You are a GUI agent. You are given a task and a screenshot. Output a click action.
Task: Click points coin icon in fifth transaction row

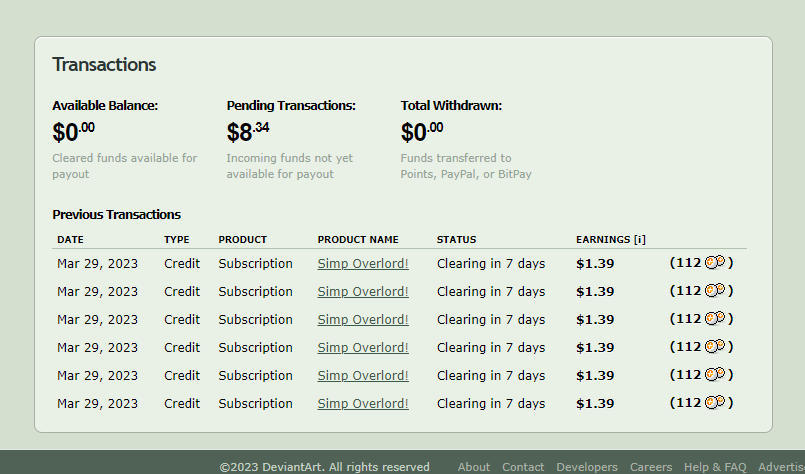pyautogui.click(x=715, y=375)
